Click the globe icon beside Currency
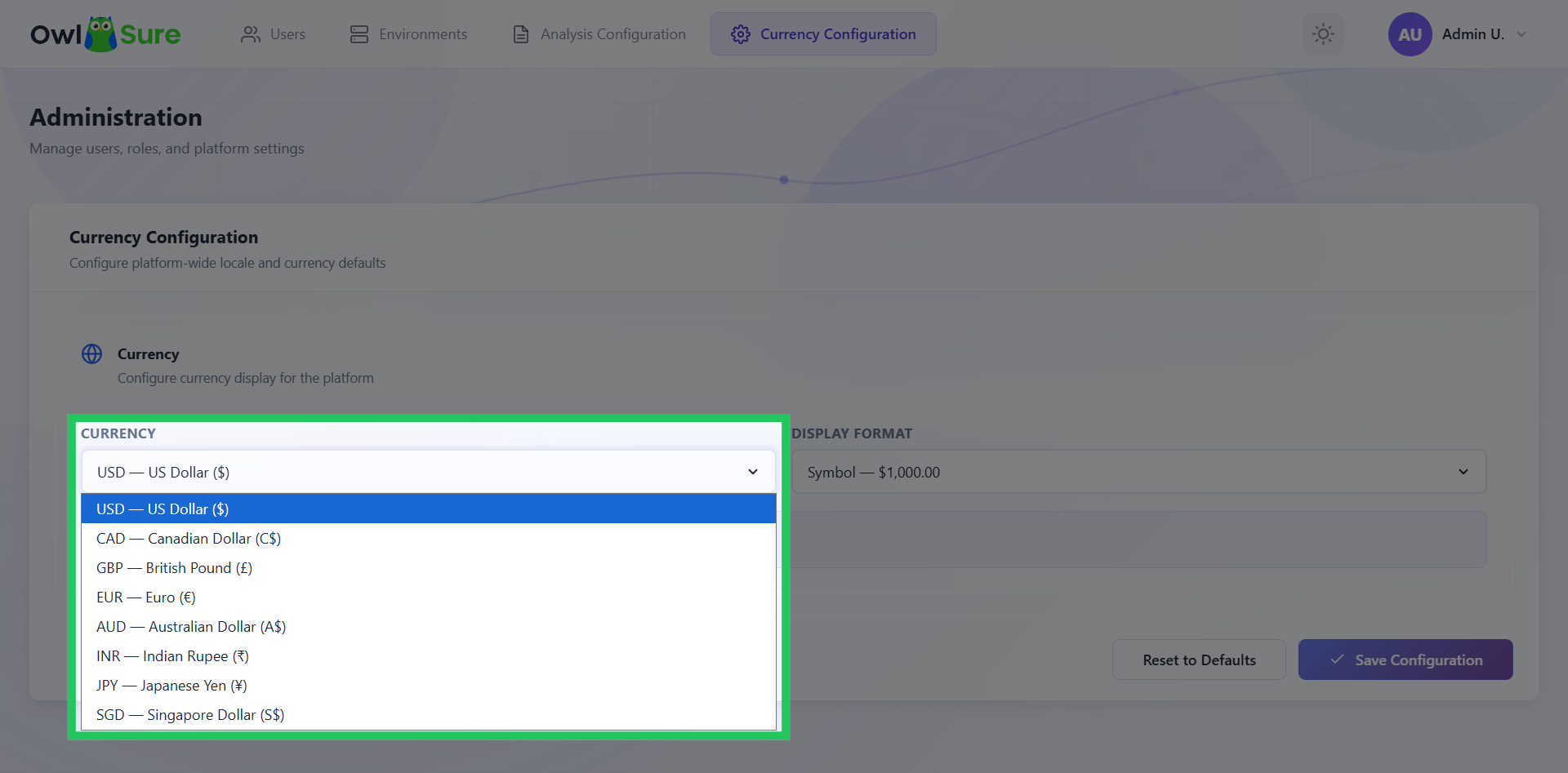 coord(92,353)
